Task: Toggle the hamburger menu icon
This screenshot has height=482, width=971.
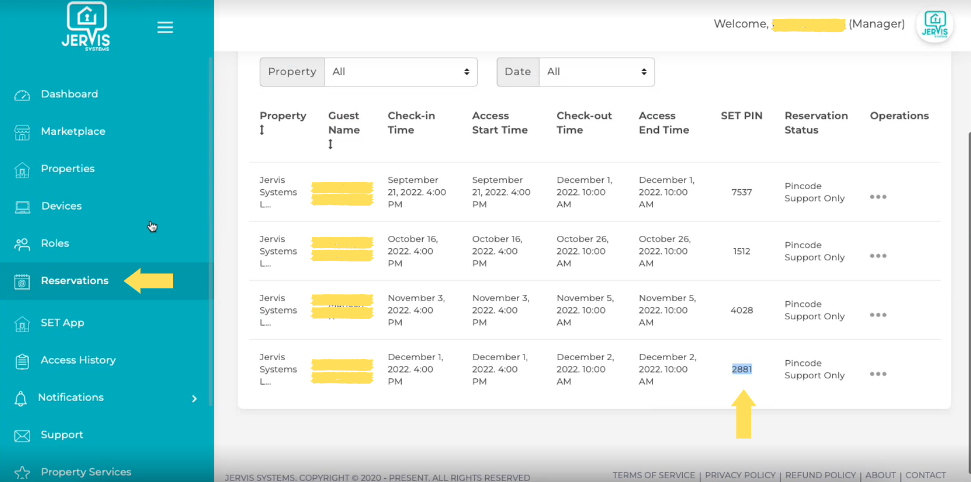Action: 165,27
